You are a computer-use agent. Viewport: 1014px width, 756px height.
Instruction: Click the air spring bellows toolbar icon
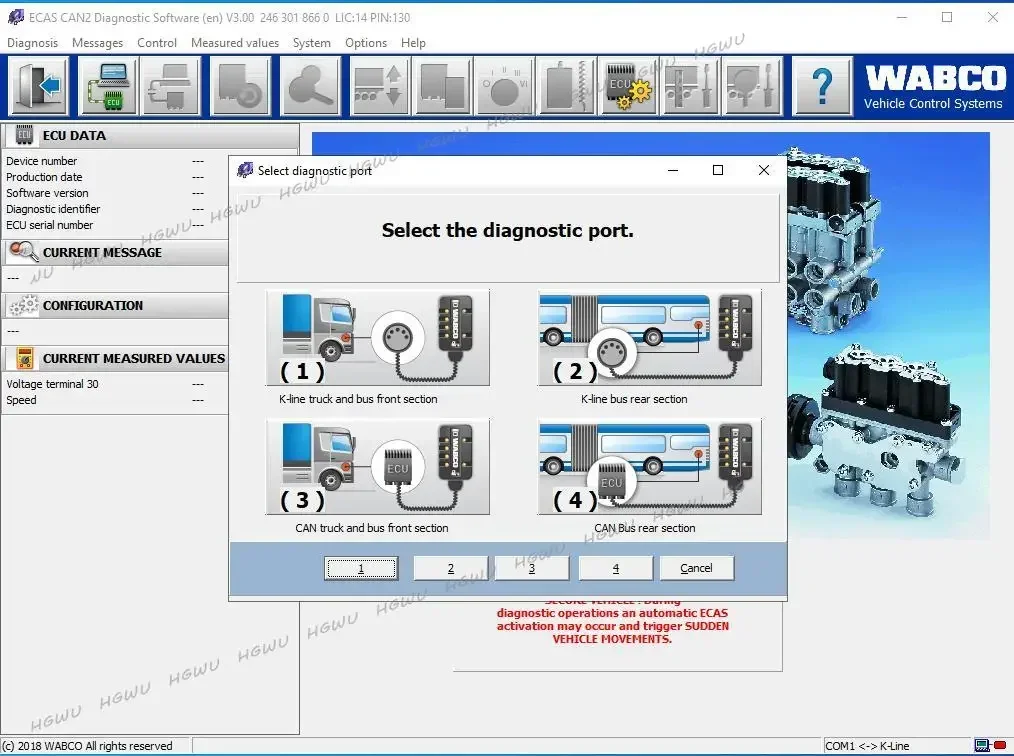566,86
